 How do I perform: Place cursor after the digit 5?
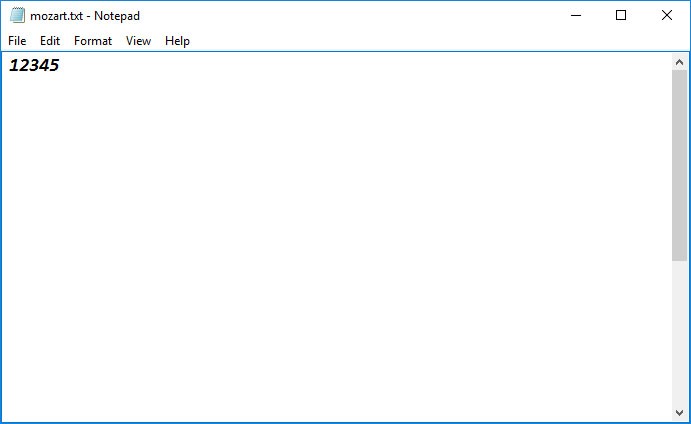tap(60, 66)
